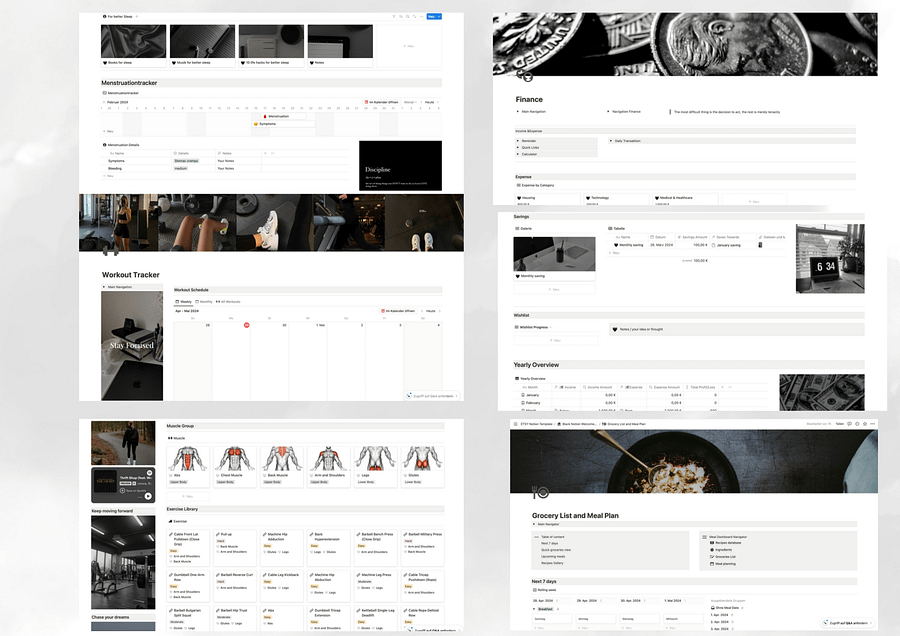Open the Chest Muscle group card
This screenshot has width=900, height=636.
pyautogui.click(x=235, y=466)
